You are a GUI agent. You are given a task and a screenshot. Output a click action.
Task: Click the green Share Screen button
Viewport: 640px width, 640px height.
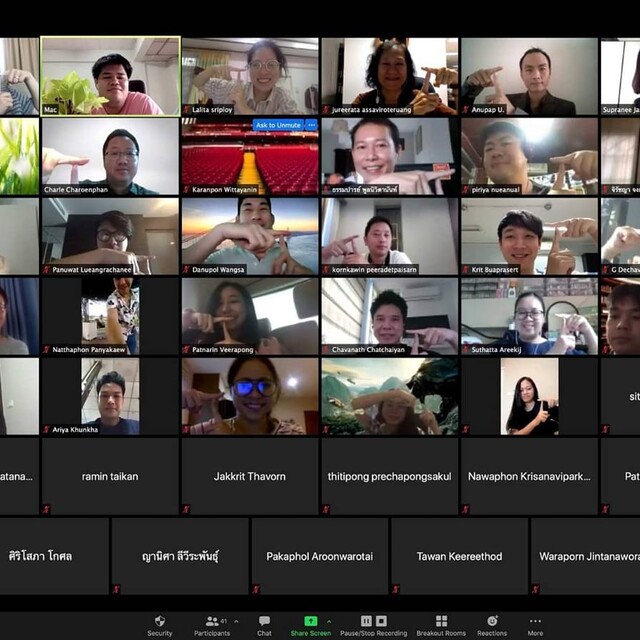coord(311,625)
